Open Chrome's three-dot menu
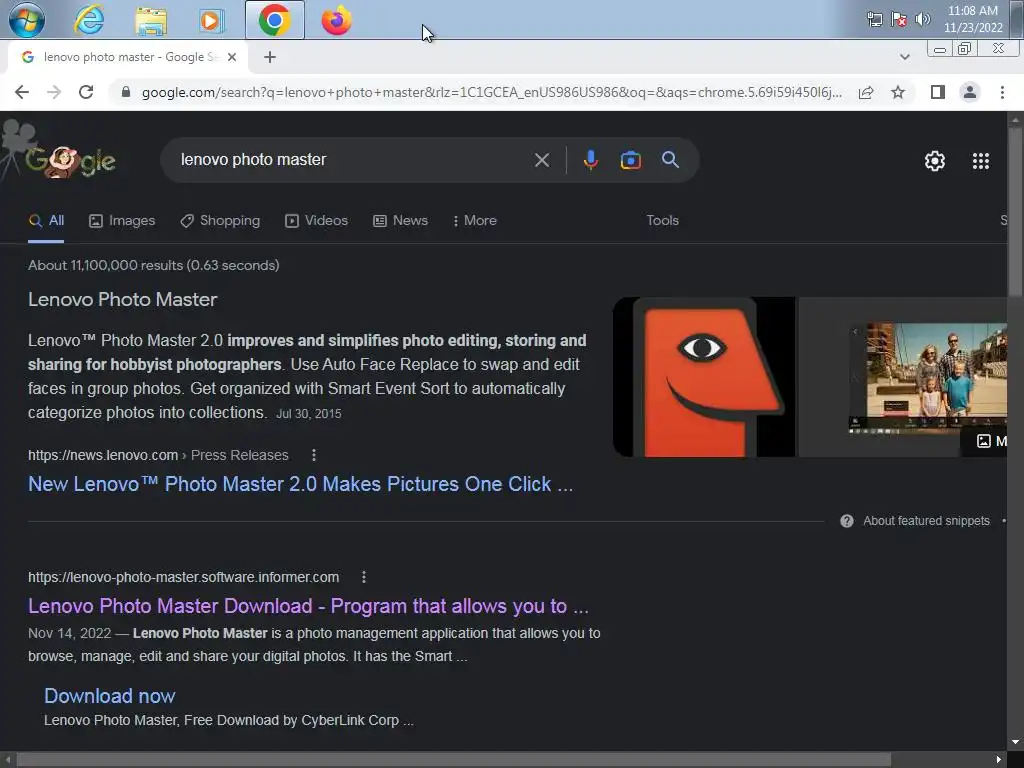Image resolution: width=1024 pixels, height=768 pixels. pos(1002,92)
